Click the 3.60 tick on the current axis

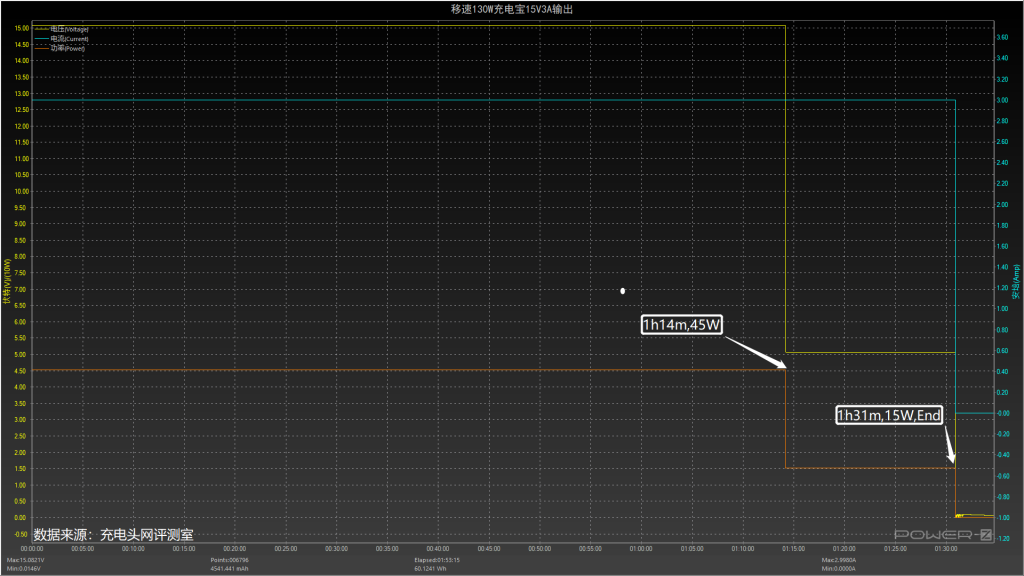(x=1002, y=37)
